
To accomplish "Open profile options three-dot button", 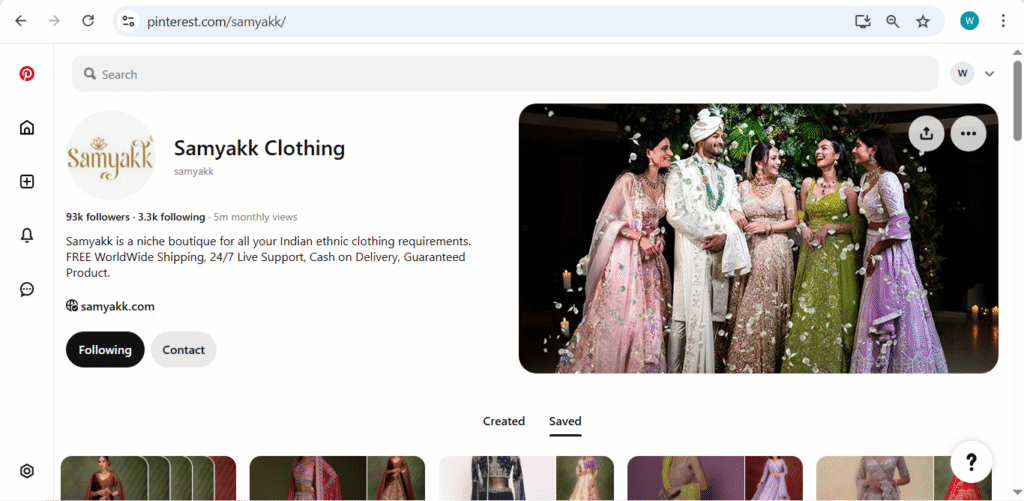I will 968,133.
